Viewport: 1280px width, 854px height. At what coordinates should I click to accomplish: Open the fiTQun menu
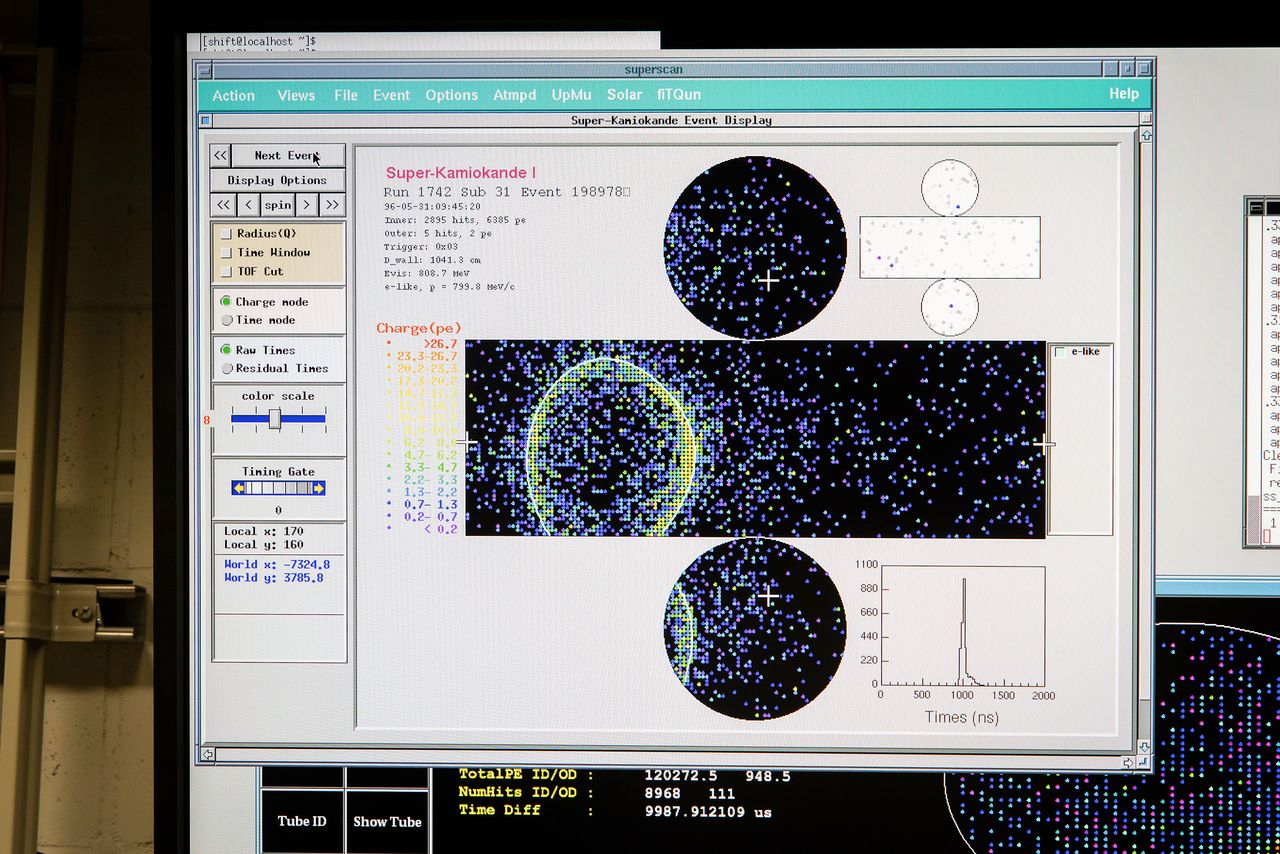[x=679, y=94]
